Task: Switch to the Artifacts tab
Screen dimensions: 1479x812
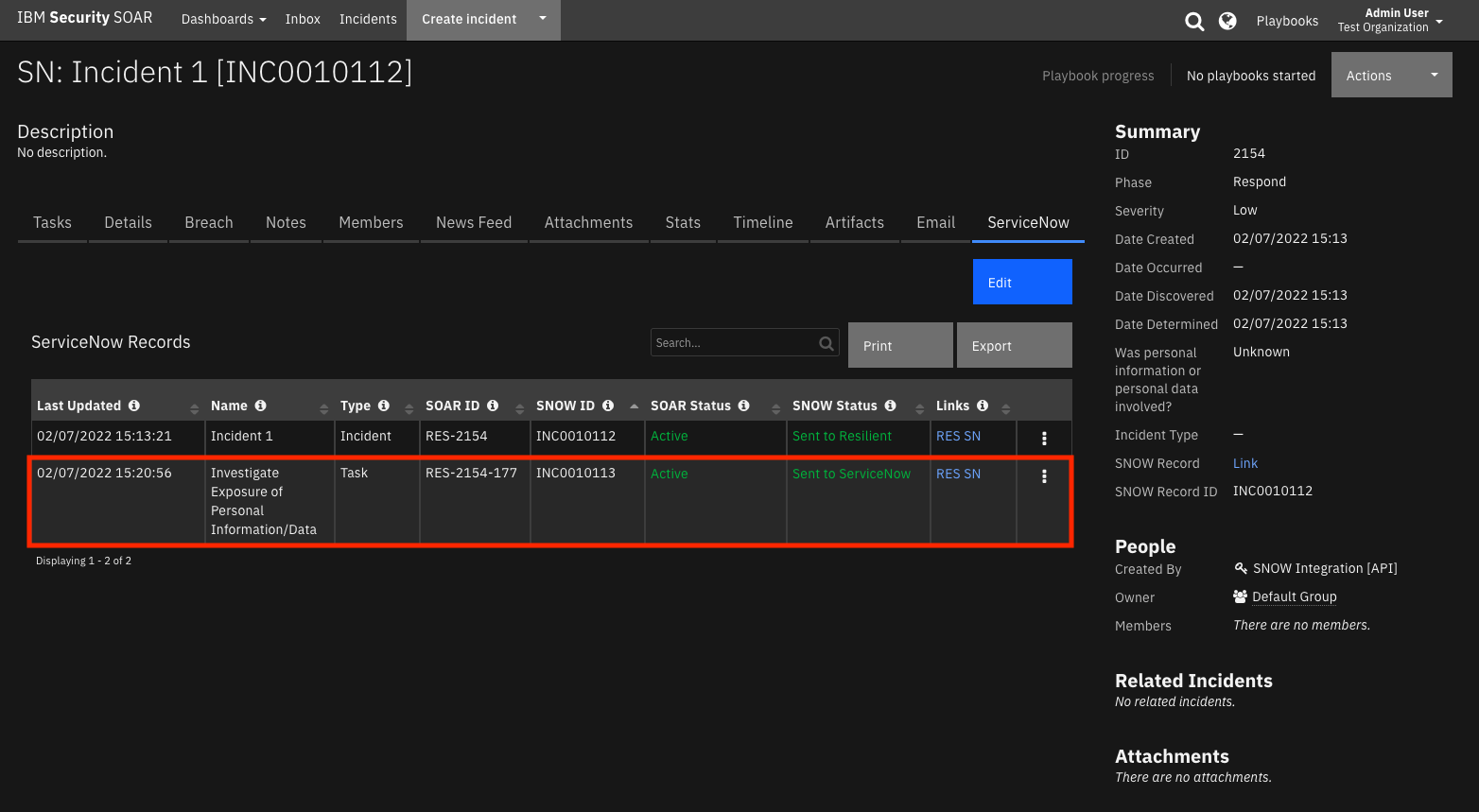Action: pos(854,222)
